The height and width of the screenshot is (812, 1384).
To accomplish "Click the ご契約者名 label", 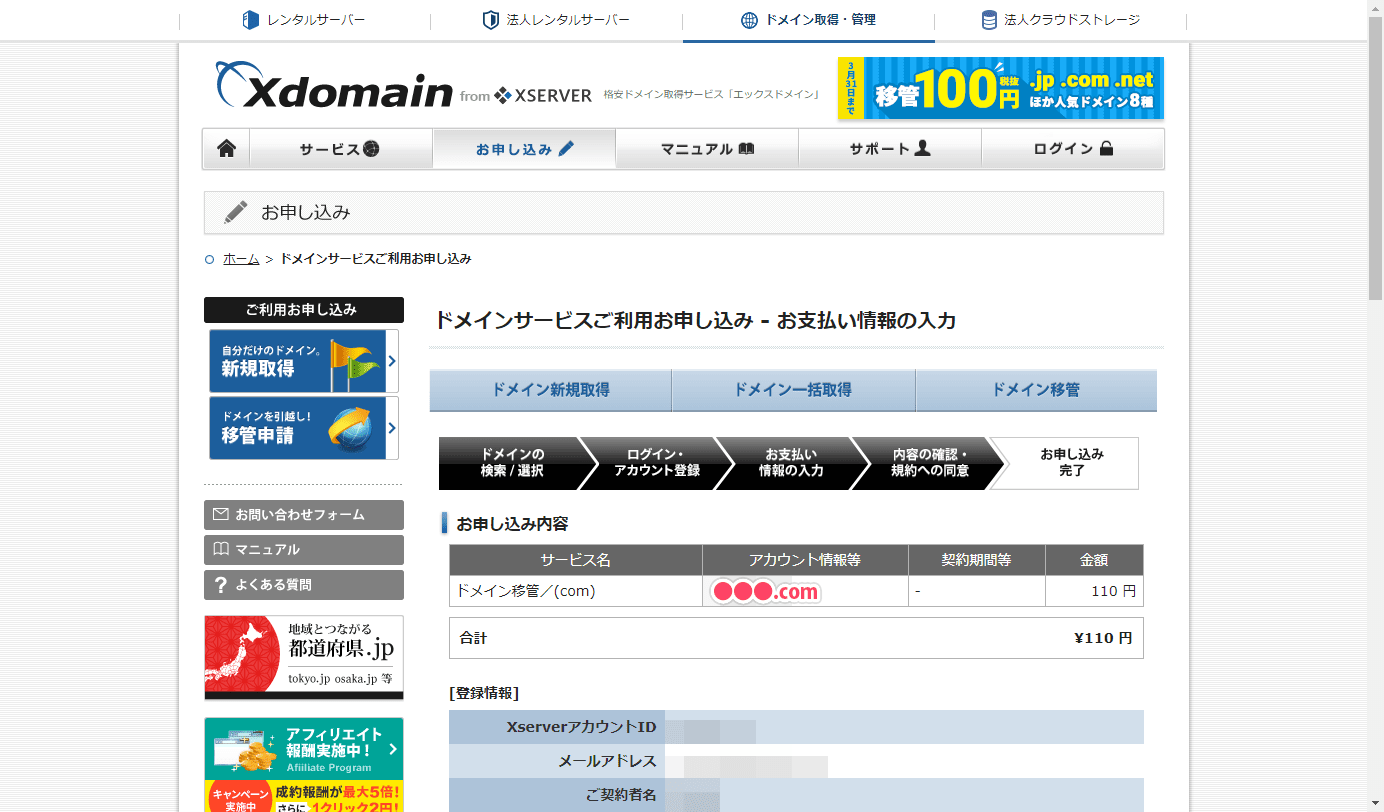I will pyautogui.click(x=620, y=795).
